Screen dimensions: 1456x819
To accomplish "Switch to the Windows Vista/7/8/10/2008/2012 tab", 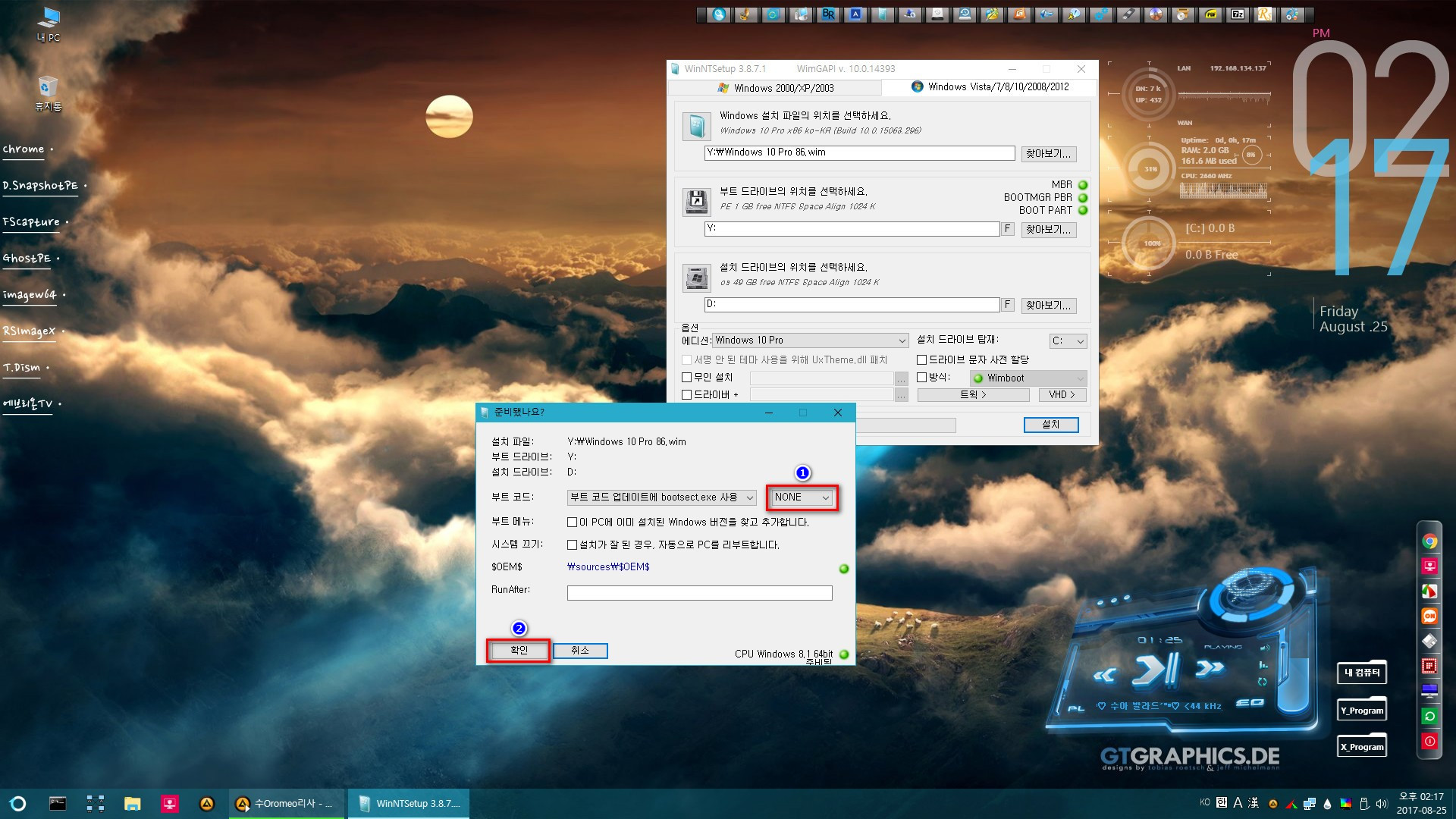I will click(x=990, y=87).
